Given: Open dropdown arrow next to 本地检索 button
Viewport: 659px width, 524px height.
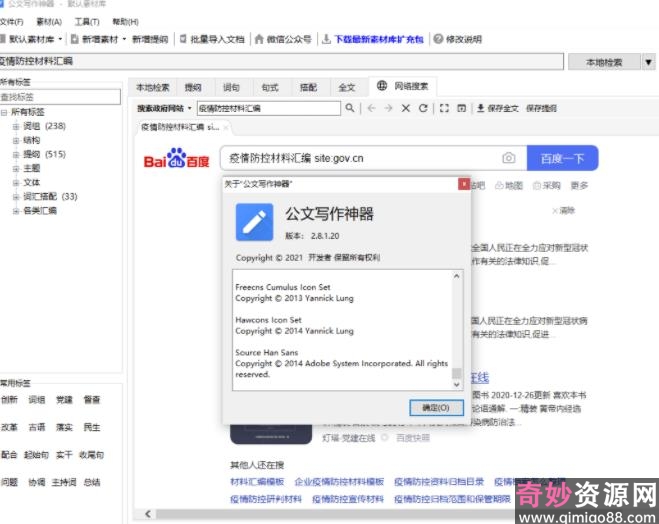Looking at the screenshot, I should pyautogui.click(x=648, y=62).
